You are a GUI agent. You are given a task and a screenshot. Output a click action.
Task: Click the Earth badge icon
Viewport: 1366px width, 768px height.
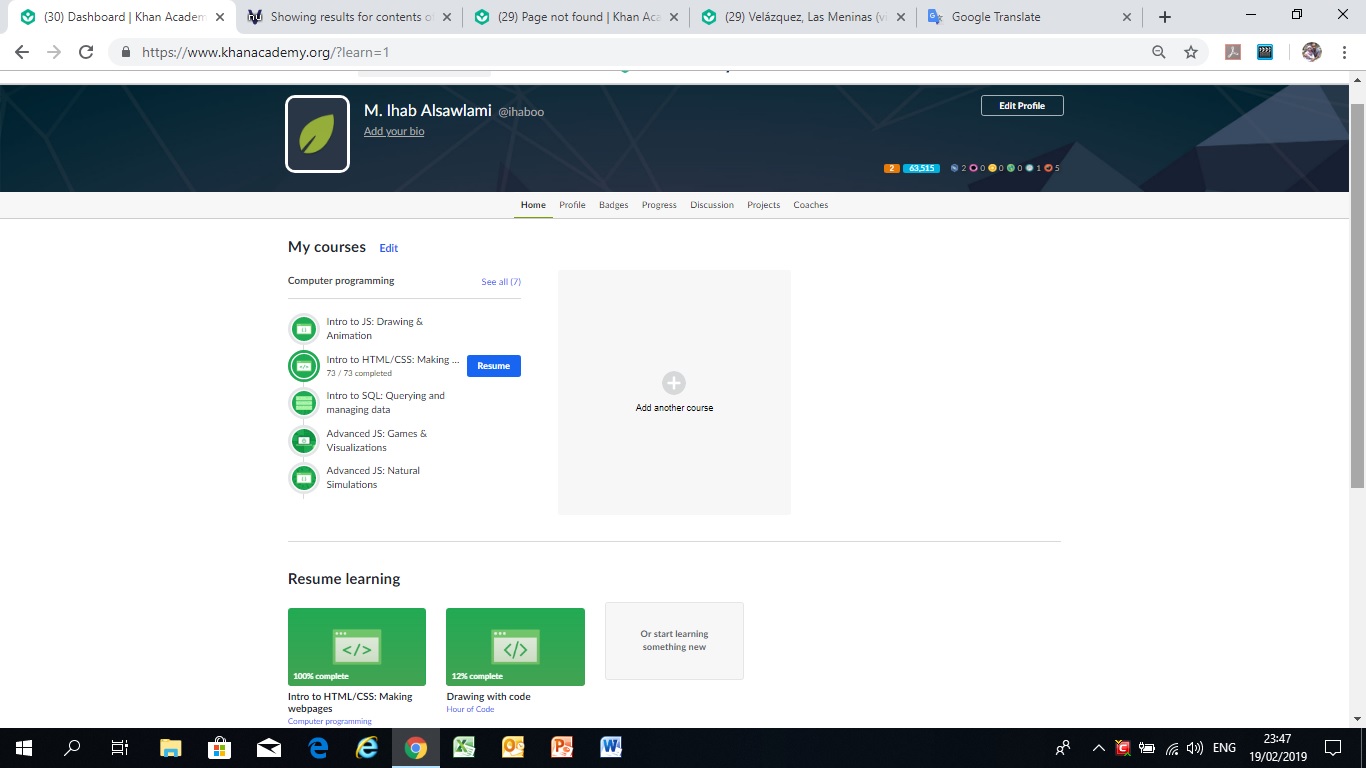click(1011, 168)
